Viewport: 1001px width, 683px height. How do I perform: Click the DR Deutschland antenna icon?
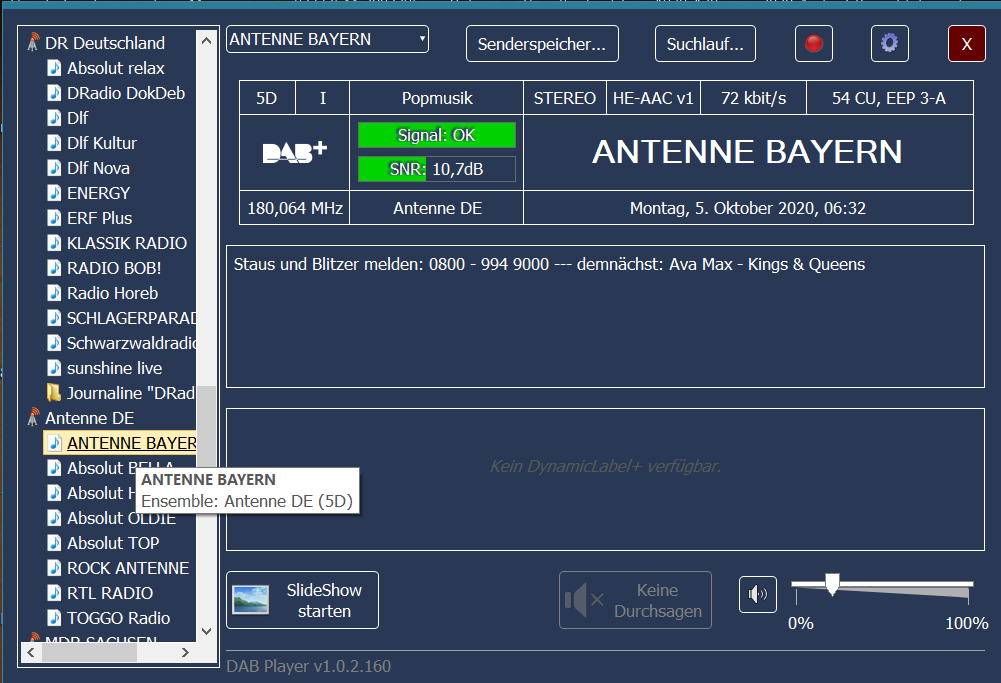33,43
